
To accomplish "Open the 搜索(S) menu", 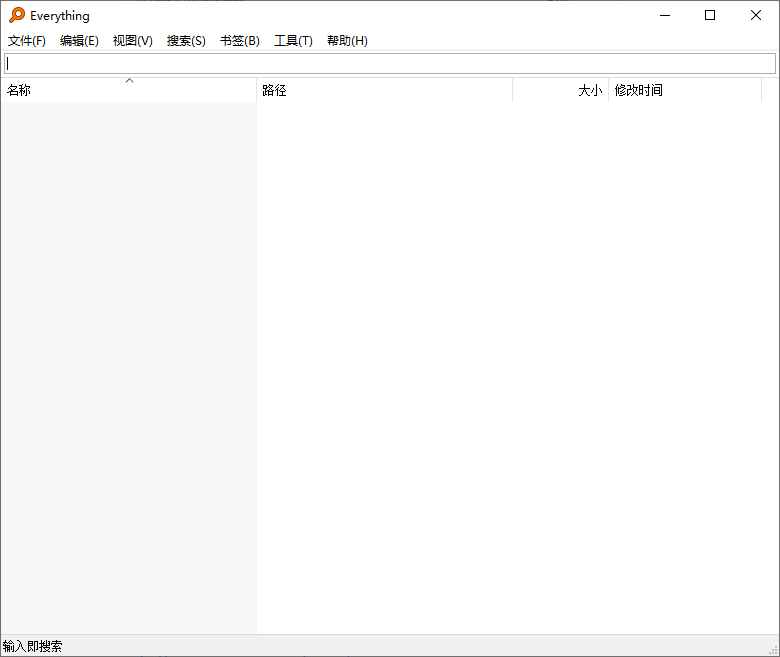I will click(186, 41).
